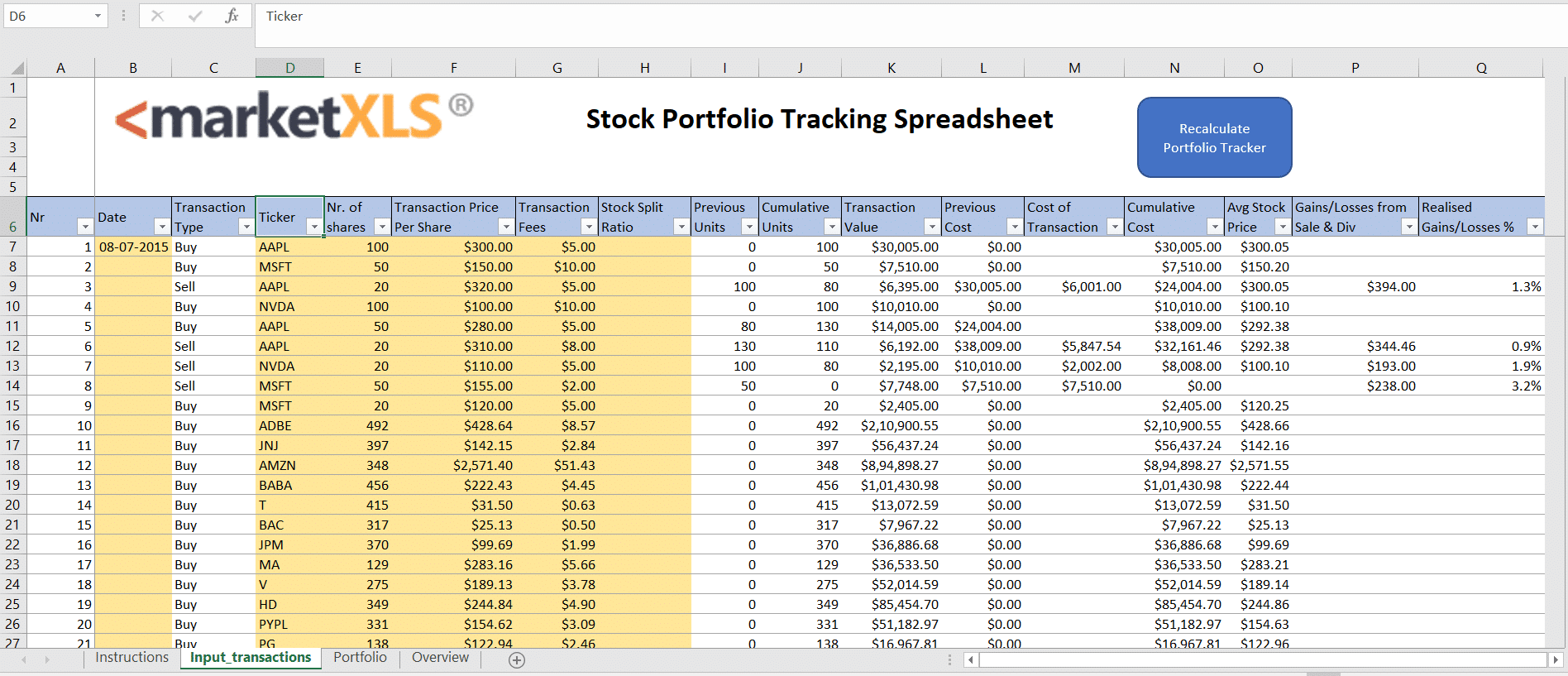
Task: Open the Transaction Fees filter dropdown
Action: [589, 227]
